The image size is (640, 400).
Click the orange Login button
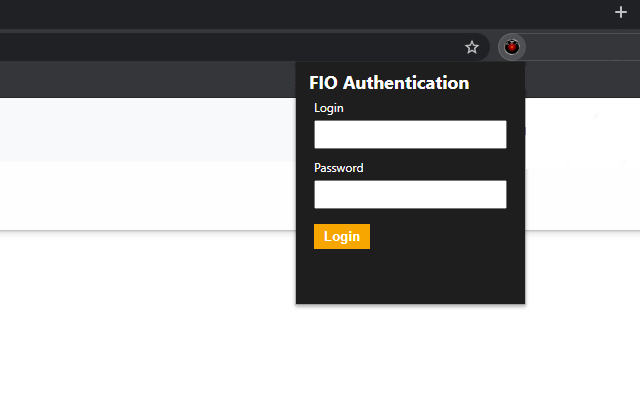342,236
